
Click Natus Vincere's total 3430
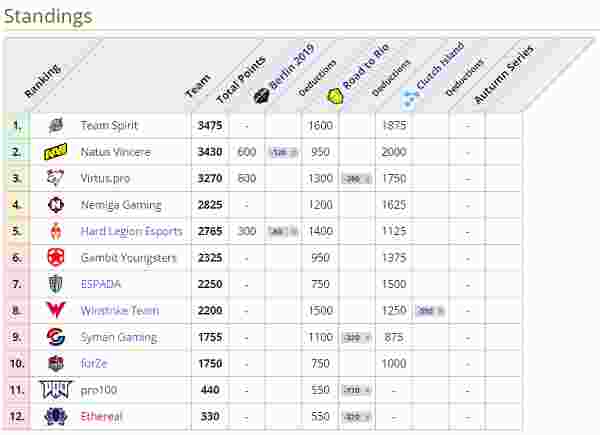(x=210, y=152)
